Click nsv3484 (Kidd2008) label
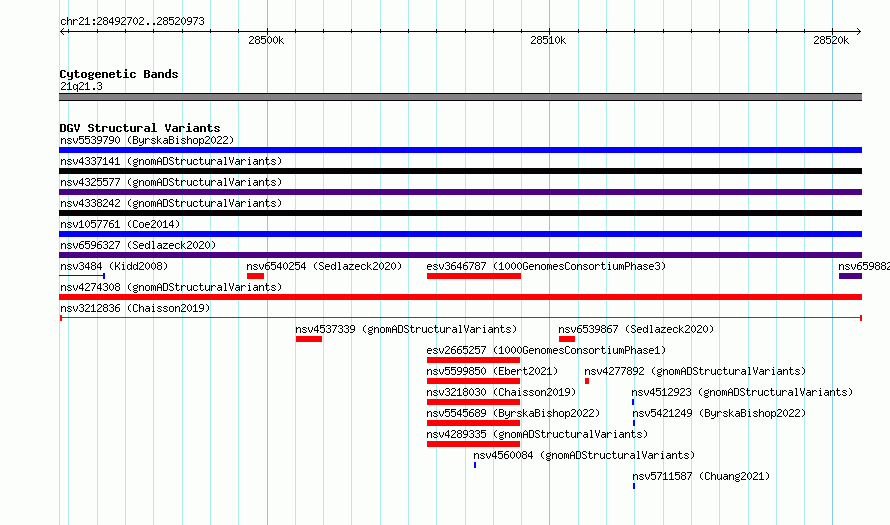This screenshot has width=890, height=525. point(114,266)
